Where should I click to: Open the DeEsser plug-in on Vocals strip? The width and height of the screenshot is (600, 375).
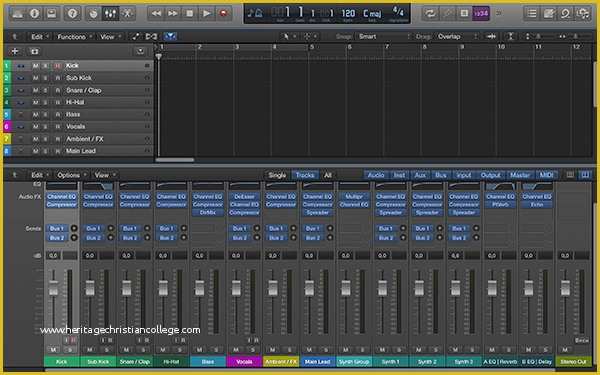click(x=244, y=197)
